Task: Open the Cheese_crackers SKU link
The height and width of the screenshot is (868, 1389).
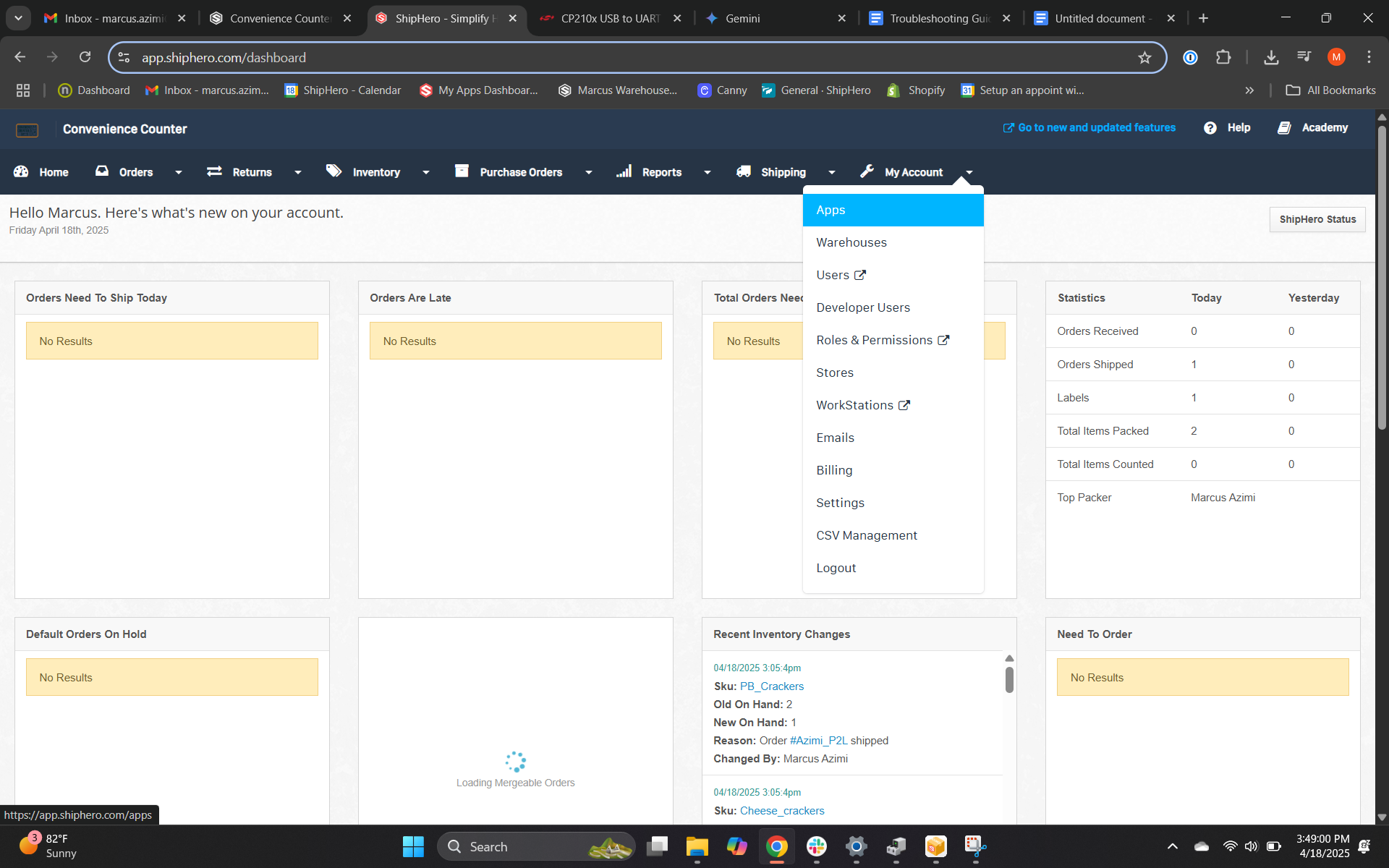Action: pyautogui.click(x=782, y=811)
